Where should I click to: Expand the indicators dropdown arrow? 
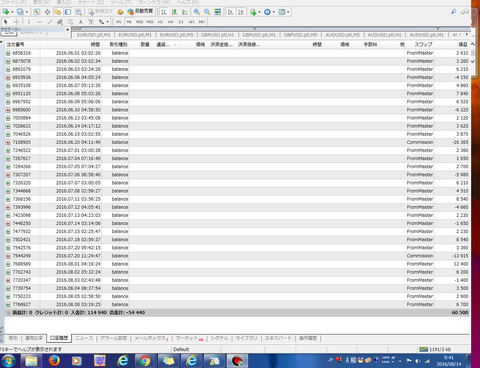click(259, 12)
